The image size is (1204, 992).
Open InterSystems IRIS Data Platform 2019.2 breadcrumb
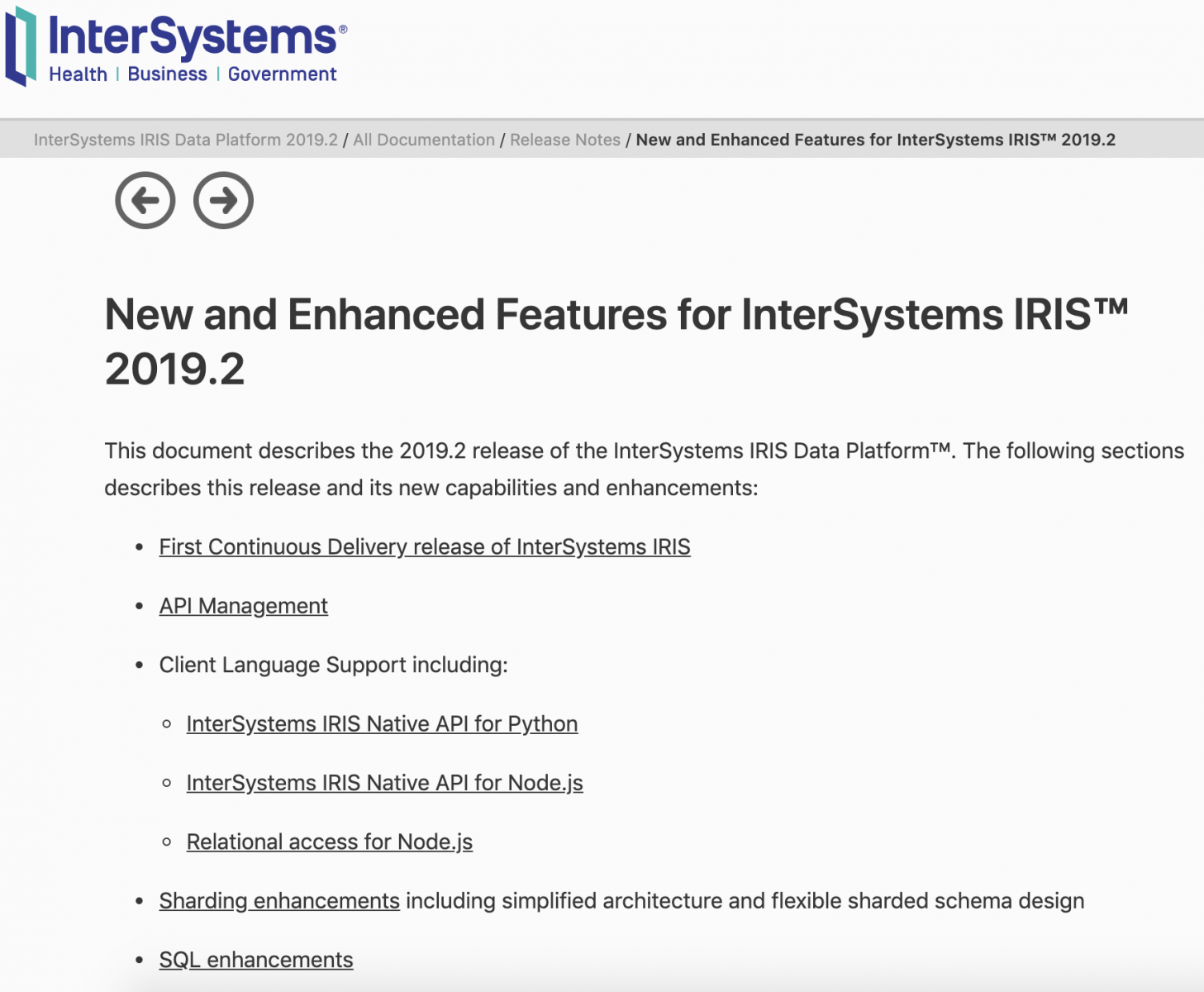tap(186, 140)
